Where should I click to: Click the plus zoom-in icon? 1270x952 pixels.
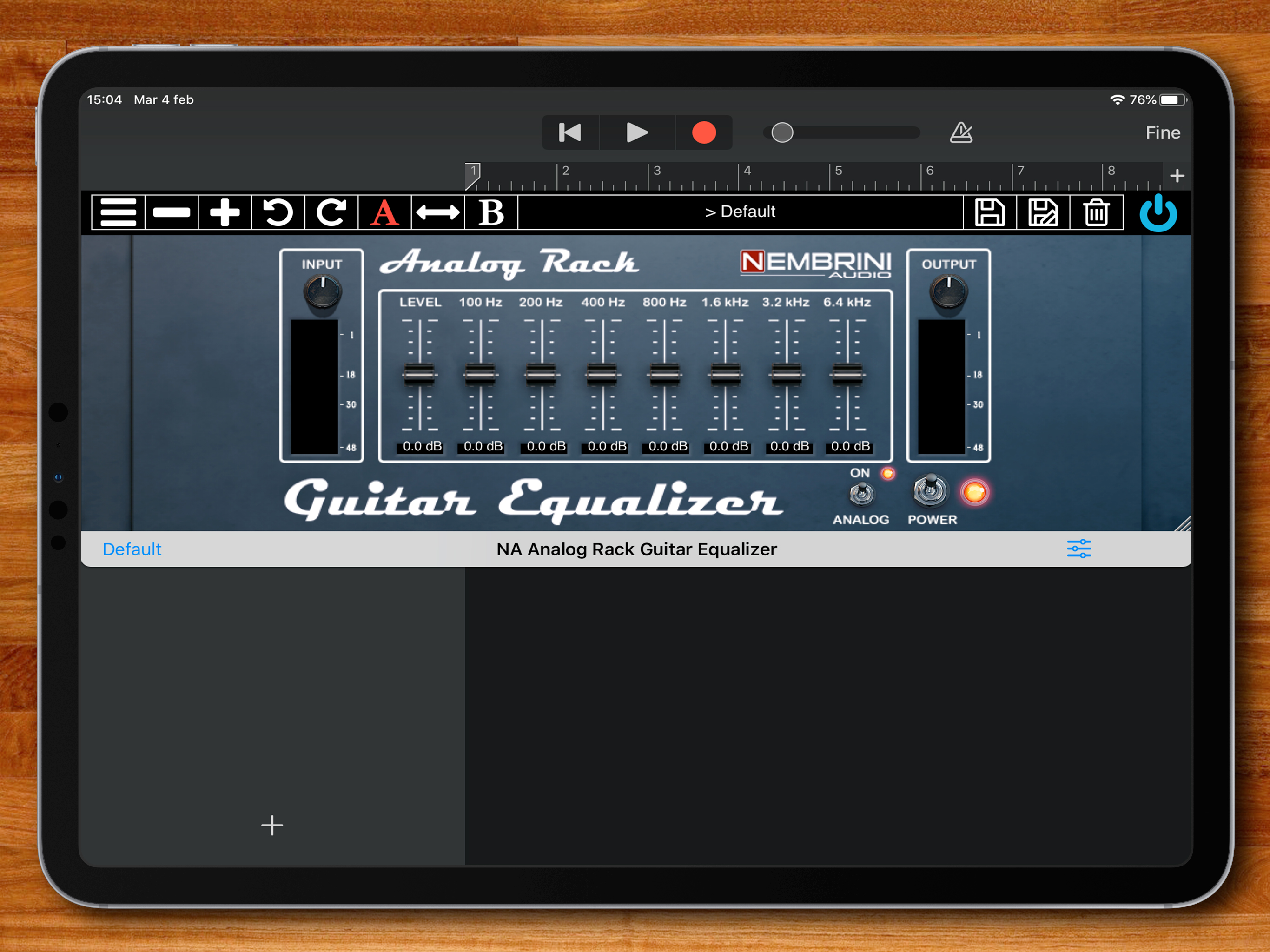(x=225, y=212)
